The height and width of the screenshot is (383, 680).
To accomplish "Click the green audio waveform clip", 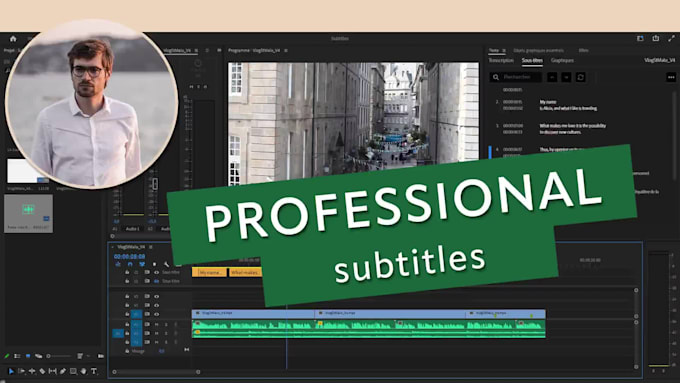I will 369,329.
